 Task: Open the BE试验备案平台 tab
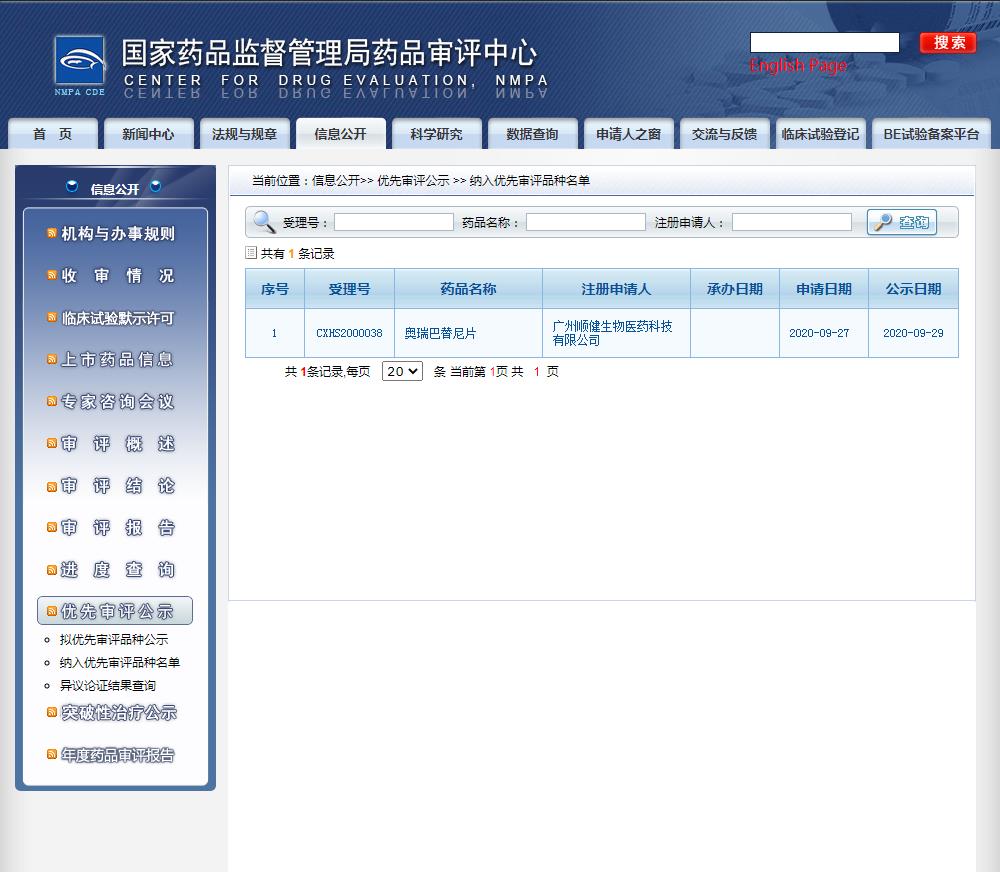pos(931,133)
